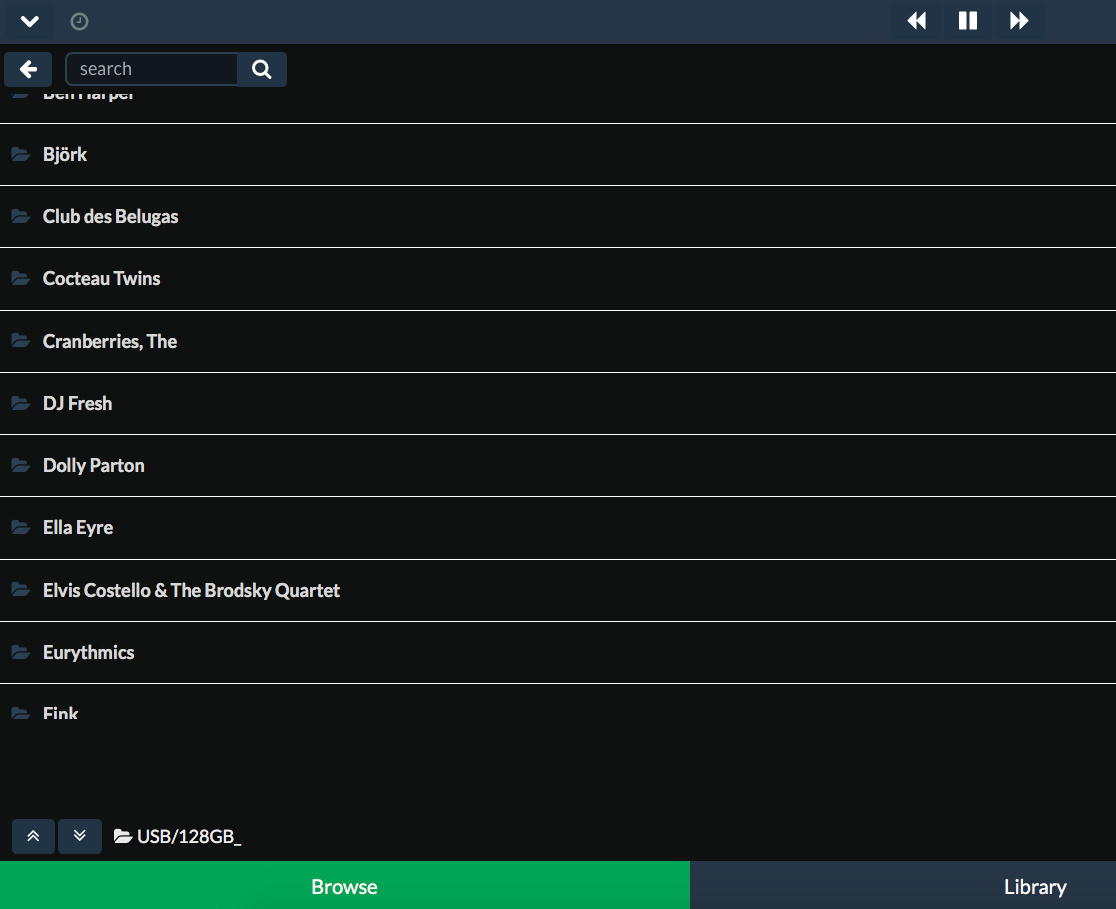Open the Cranberries, The folder
This screenshot has height=909, width=1116.
coord(558,341)
